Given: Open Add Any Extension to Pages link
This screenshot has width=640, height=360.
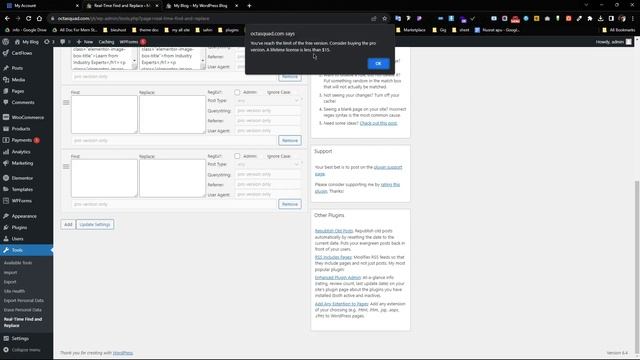Looking at the screenshot, I should (342, 304).
